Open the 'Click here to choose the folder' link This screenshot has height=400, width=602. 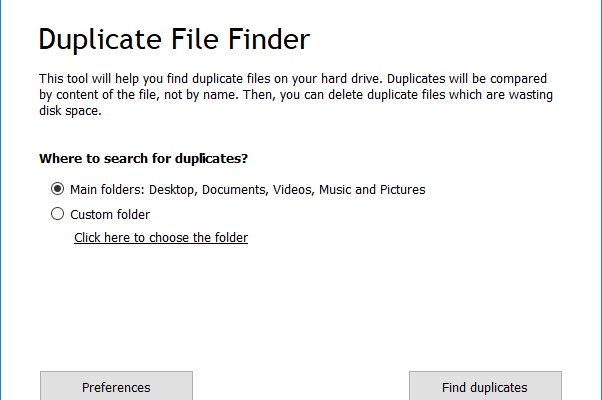tap(161, 238)
